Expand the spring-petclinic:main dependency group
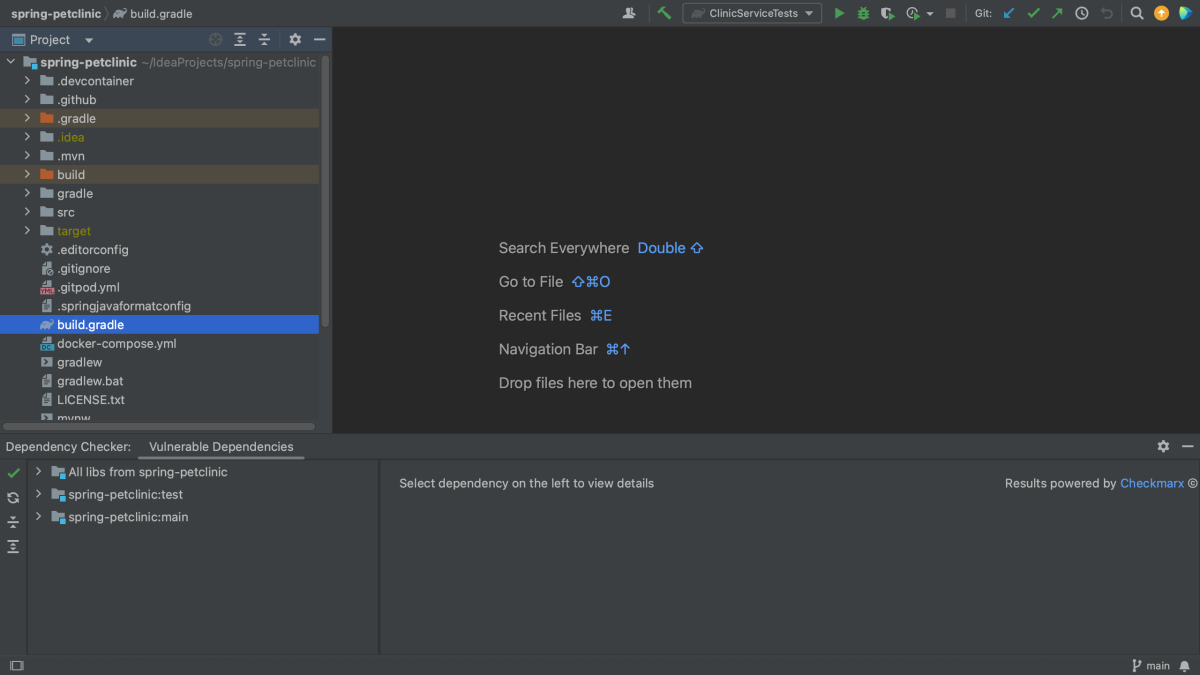 point(38,516)
